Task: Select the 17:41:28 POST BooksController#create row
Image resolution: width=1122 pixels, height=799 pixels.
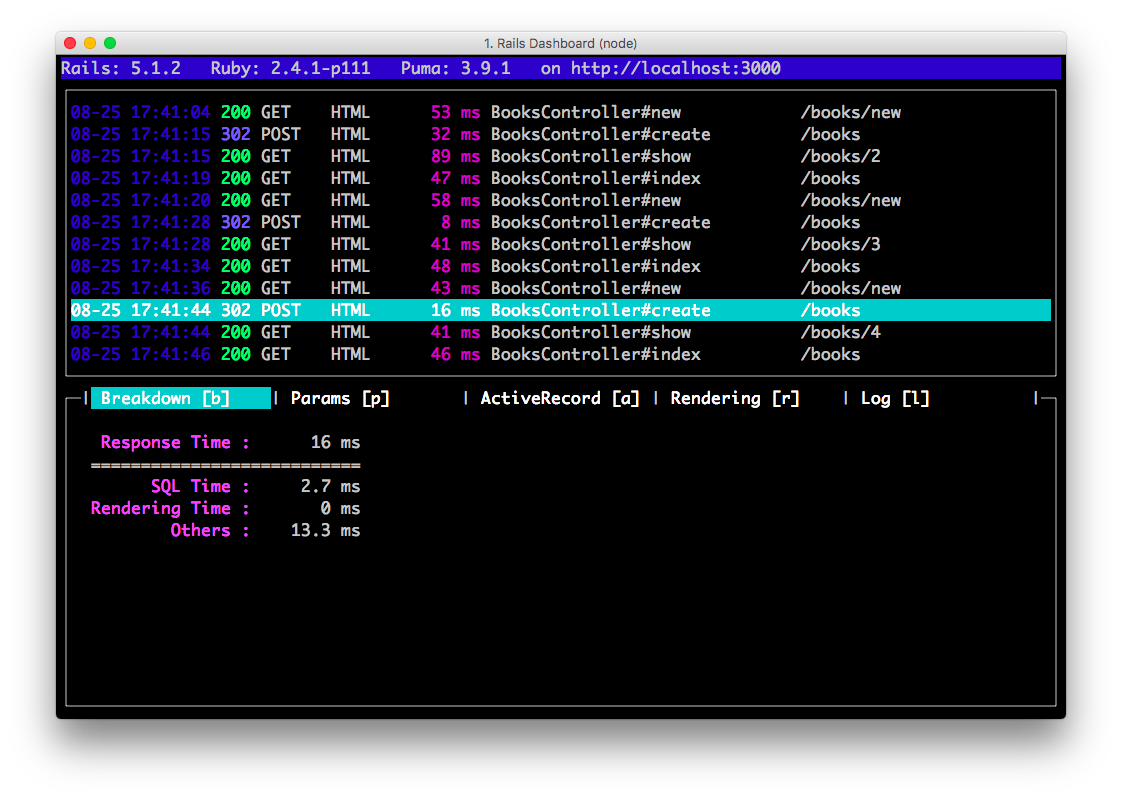Action: coord(560,222)
